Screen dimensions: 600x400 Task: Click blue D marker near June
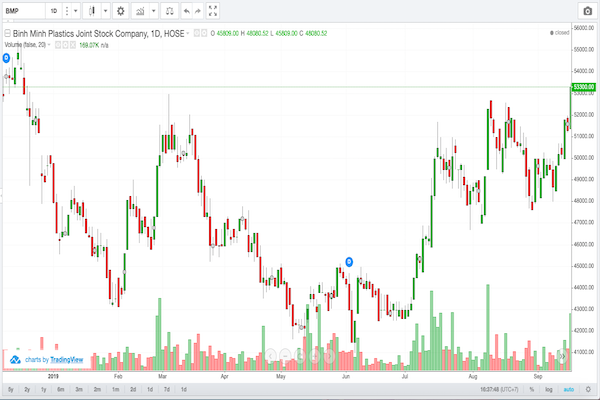click(349, 262)
